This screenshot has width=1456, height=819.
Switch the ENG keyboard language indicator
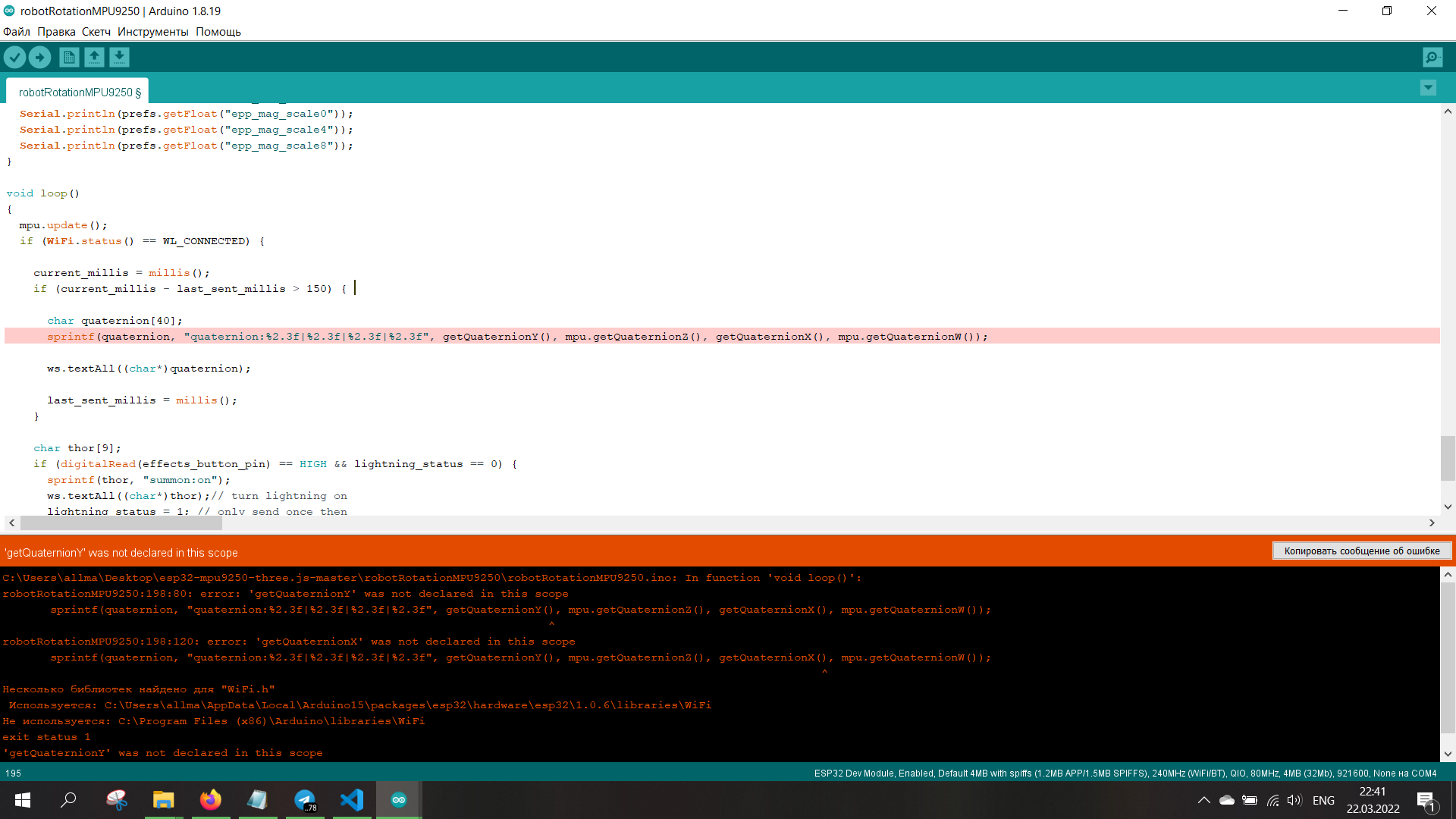coord(1323,800)
